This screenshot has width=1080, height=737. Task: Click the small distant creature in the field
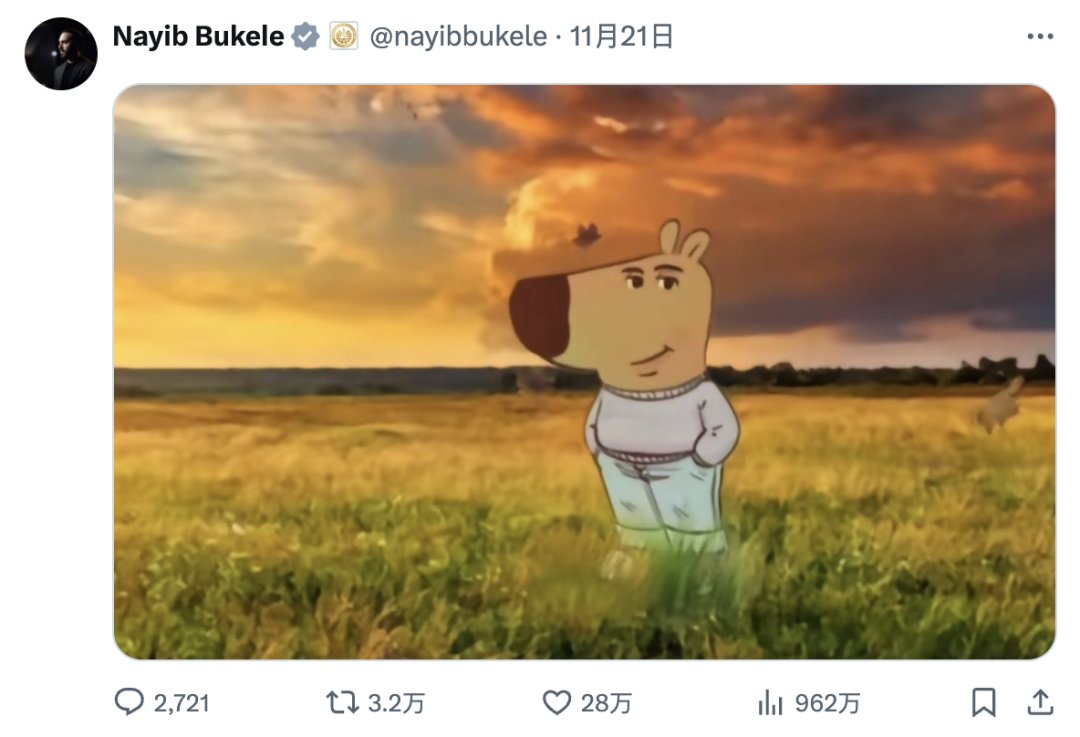1000,406
